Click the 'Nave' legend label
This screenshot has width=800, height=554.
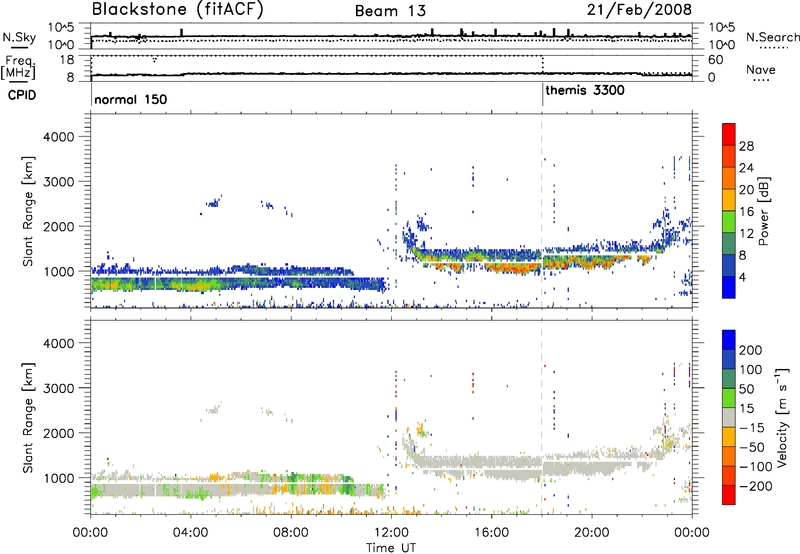(x=761, y=69)
